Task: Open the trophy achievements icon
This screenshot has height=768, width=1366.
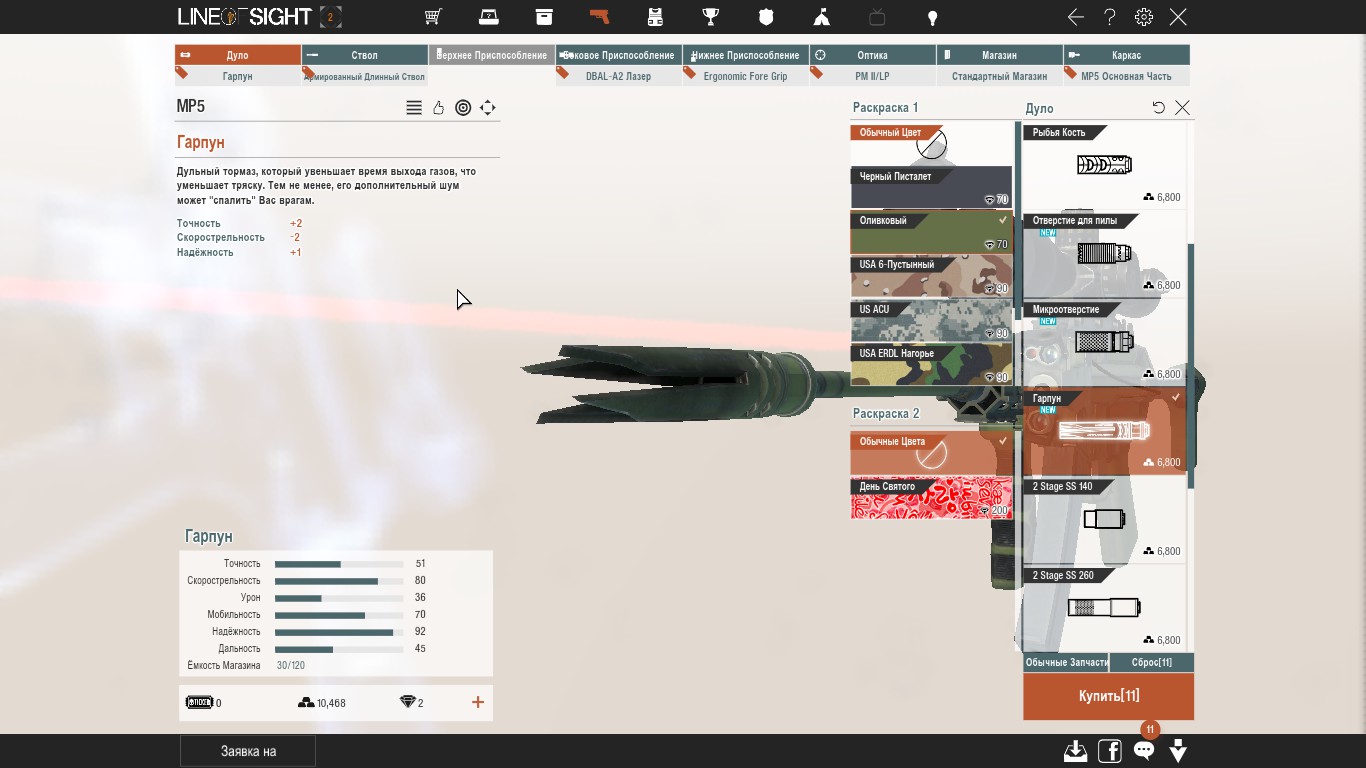Action: [711, 17]
